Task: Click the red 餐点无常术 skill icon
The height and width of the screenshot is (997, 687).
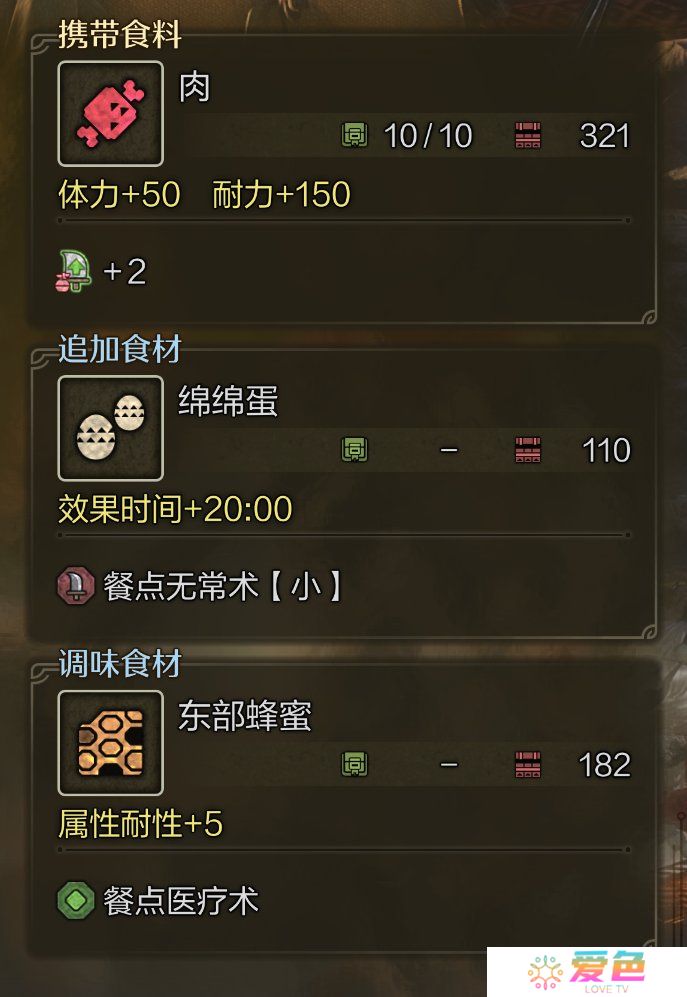Action: click(76, 586)
